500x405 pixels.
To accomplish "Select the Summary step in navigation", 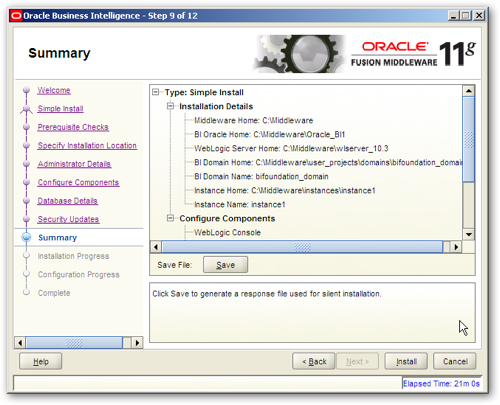I will coord(58,238).
